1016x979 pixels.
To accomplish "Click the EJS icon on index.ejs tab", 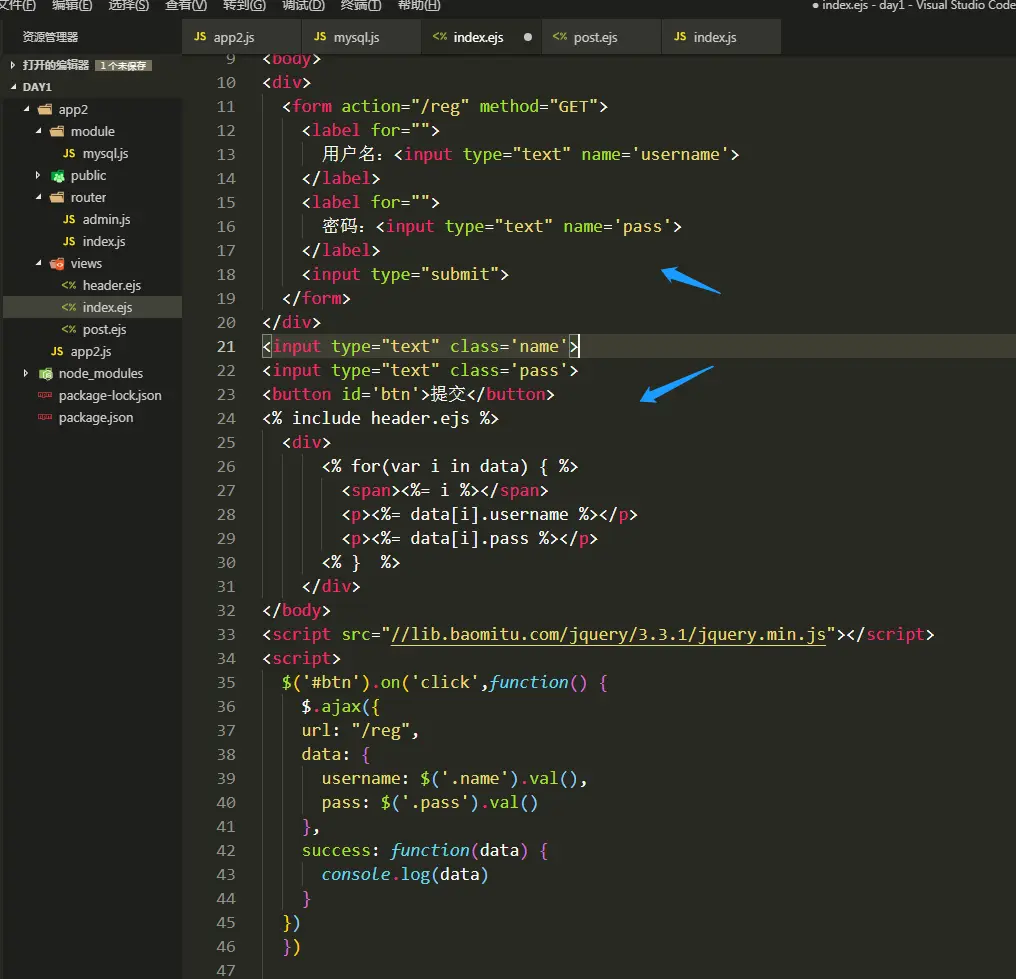I will click(x=440, y=36).
